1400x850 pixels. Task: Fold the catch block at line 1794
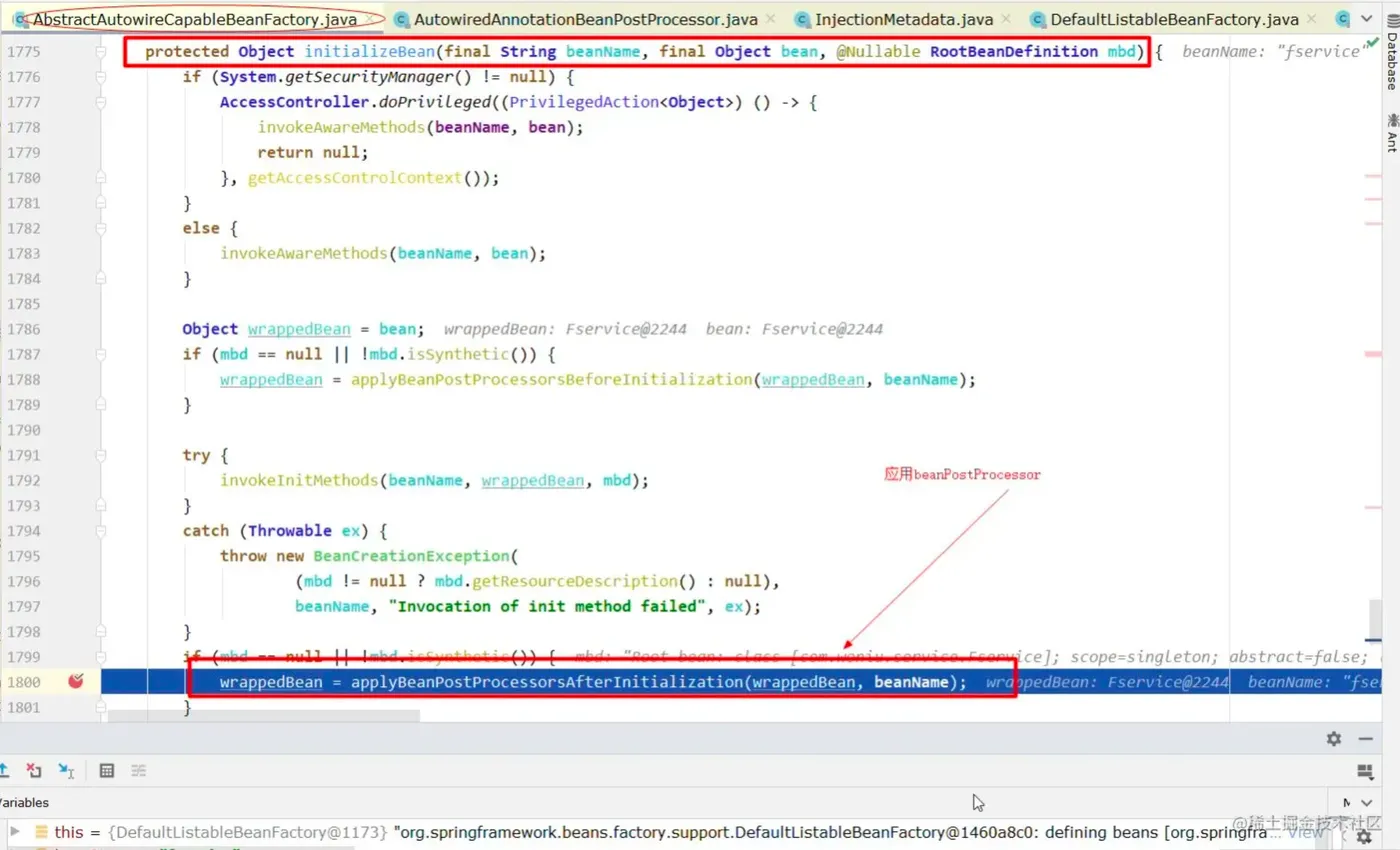[101, 530]
